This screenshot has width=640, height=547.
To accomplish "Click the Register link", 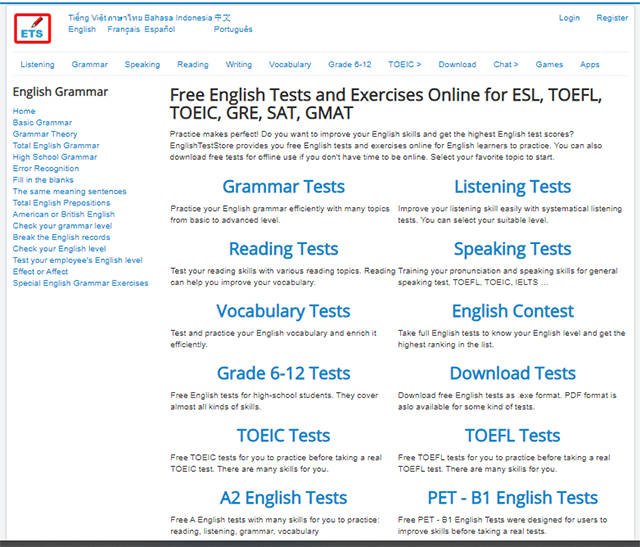I will (612, 18).
